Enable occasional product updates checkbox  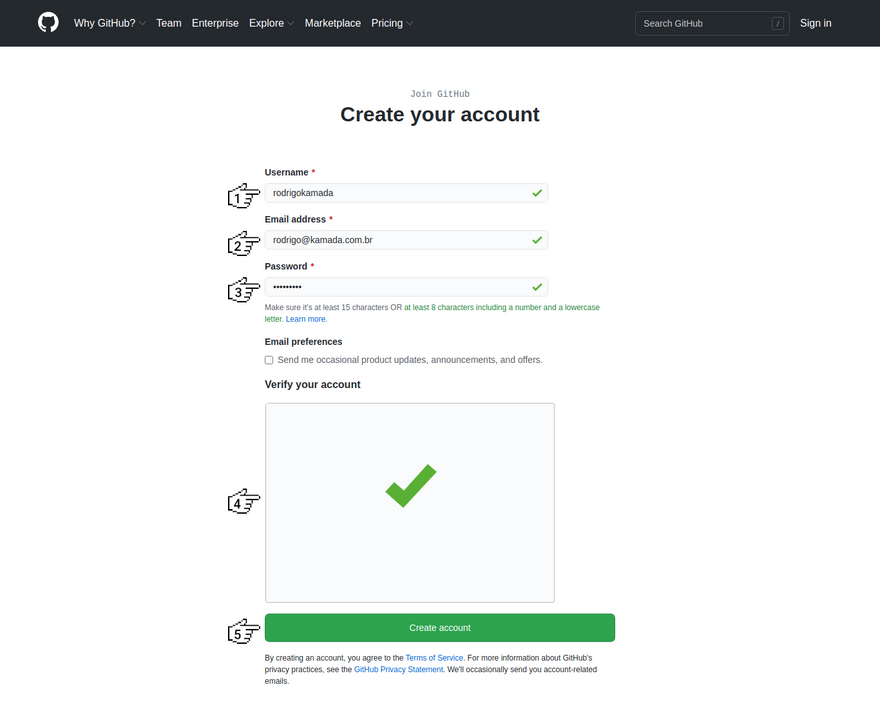coord(269,360)
